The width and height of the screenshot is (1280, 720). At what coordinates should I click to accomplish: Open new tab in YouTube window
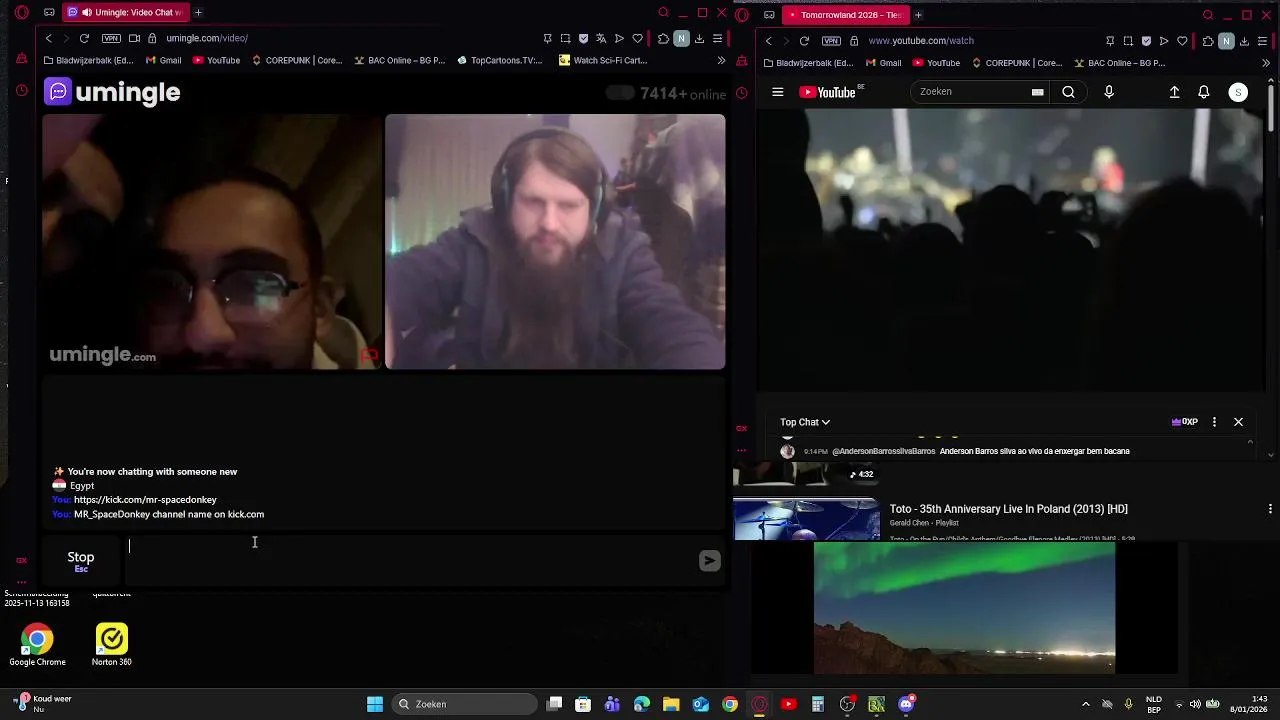coord(918,15)
